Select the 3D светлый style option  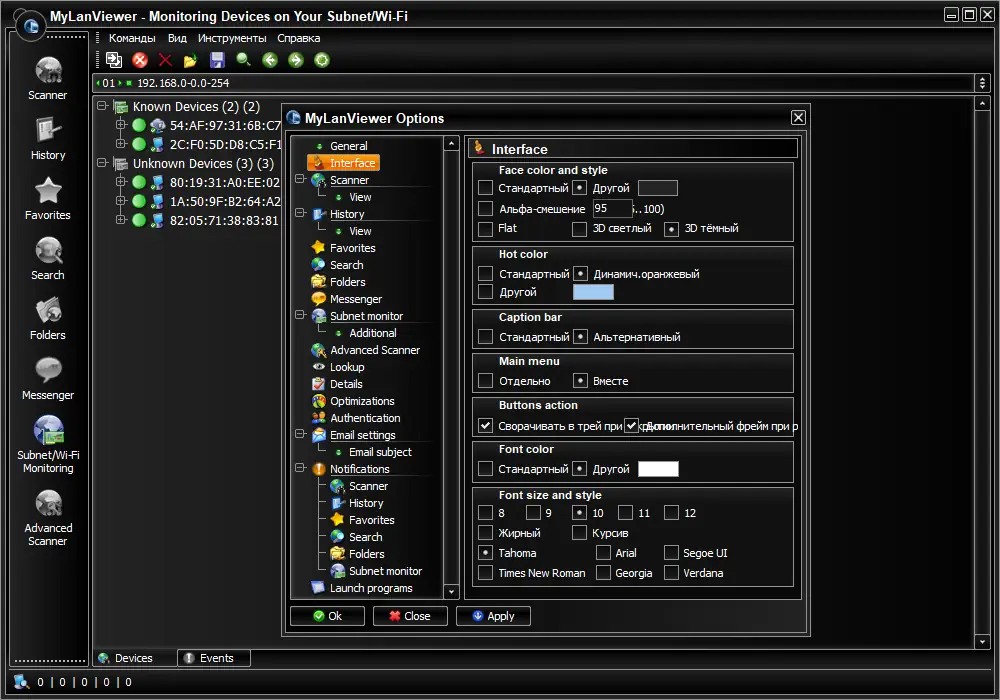tap(579, 229)
